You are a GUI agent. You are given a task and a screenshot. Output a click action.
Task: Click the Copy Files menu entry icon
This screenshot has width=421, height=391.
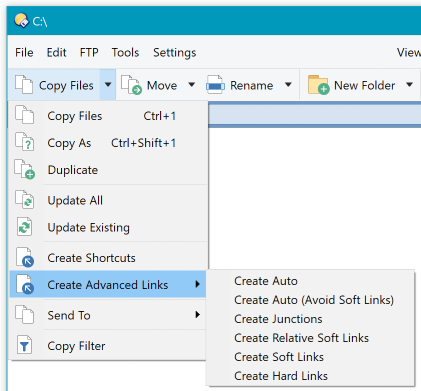click(x=25, y=115)
